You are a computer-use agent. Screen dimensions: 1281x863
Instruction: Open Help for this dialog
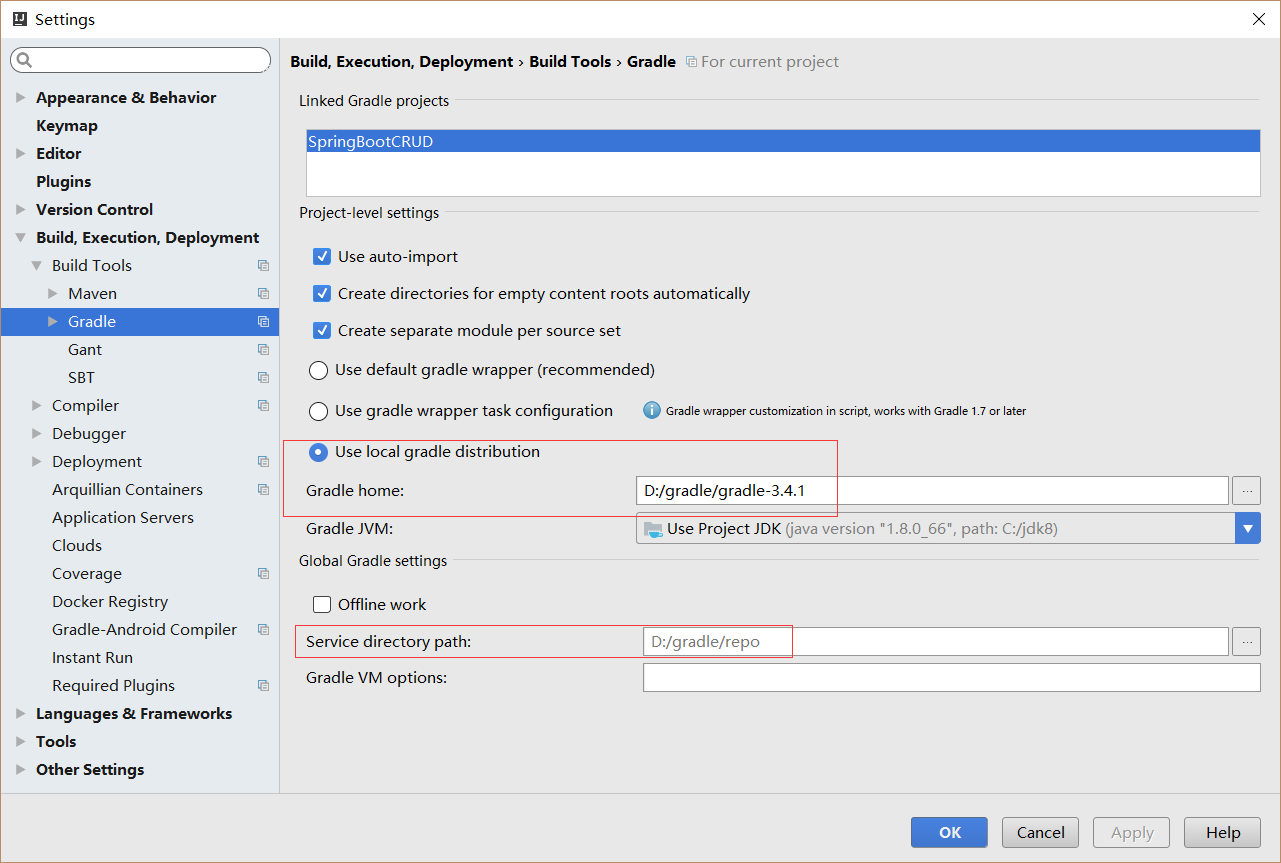(x=1223, y=833)
